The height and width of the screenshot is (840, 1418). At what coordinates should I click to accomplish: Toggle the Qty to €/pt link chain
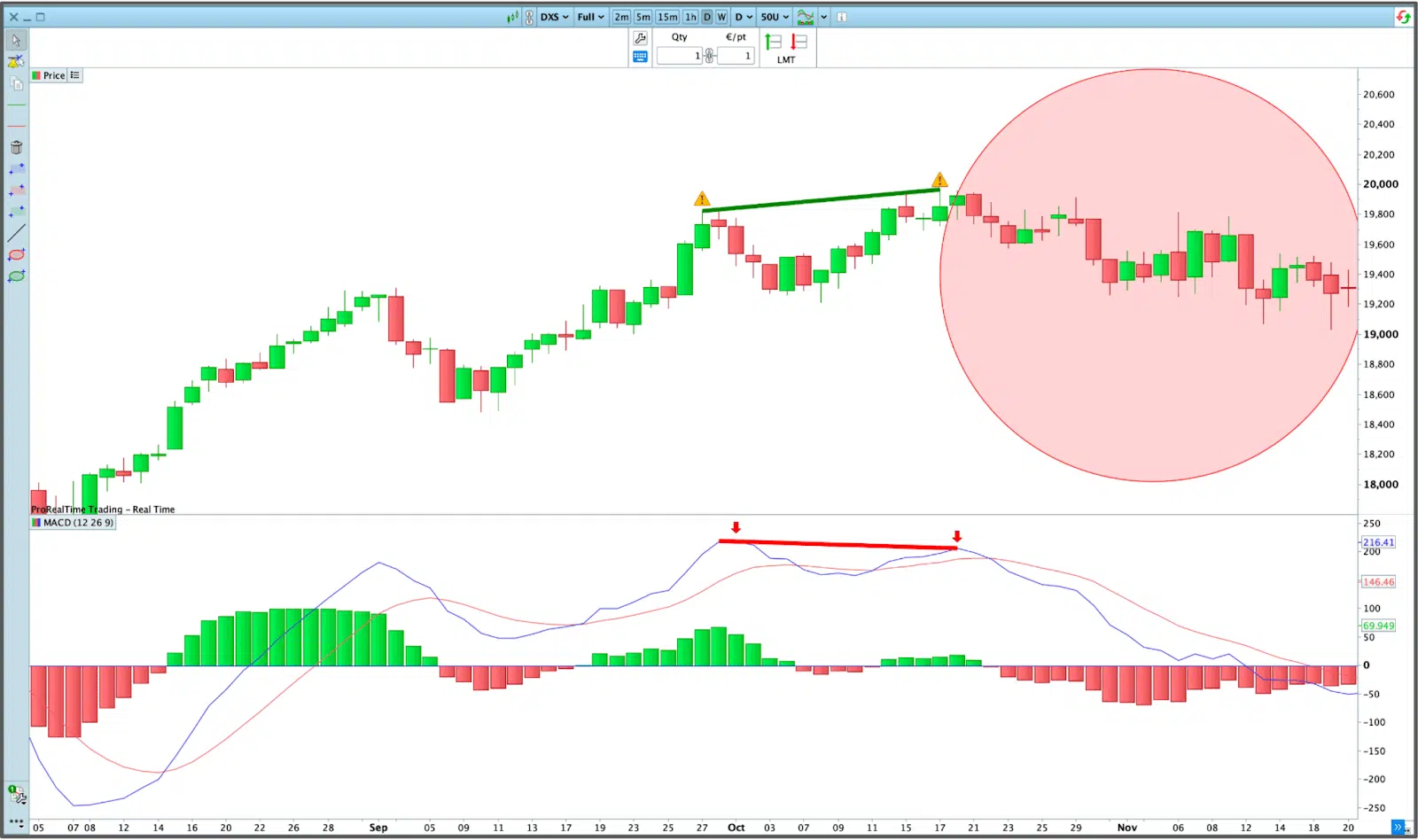click(709, 56)
